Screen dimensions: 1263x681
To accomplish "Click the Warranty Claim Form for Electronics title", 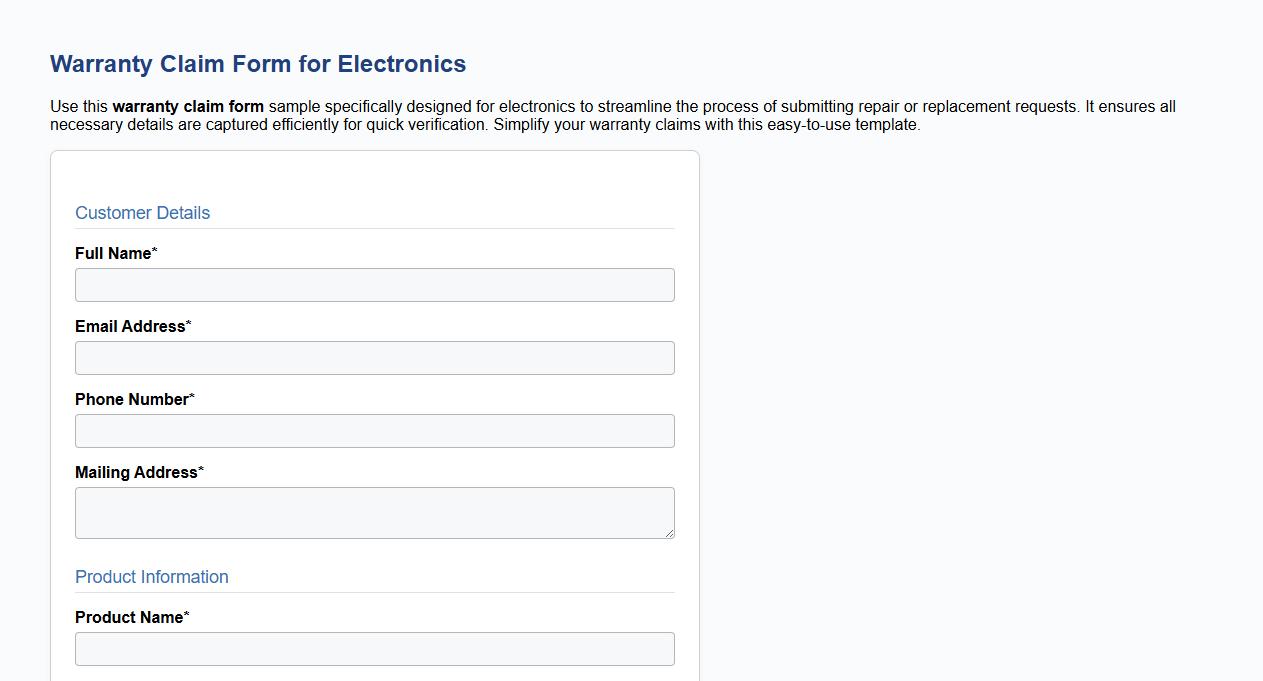I will pyautogui.click(x=257, y=63).
